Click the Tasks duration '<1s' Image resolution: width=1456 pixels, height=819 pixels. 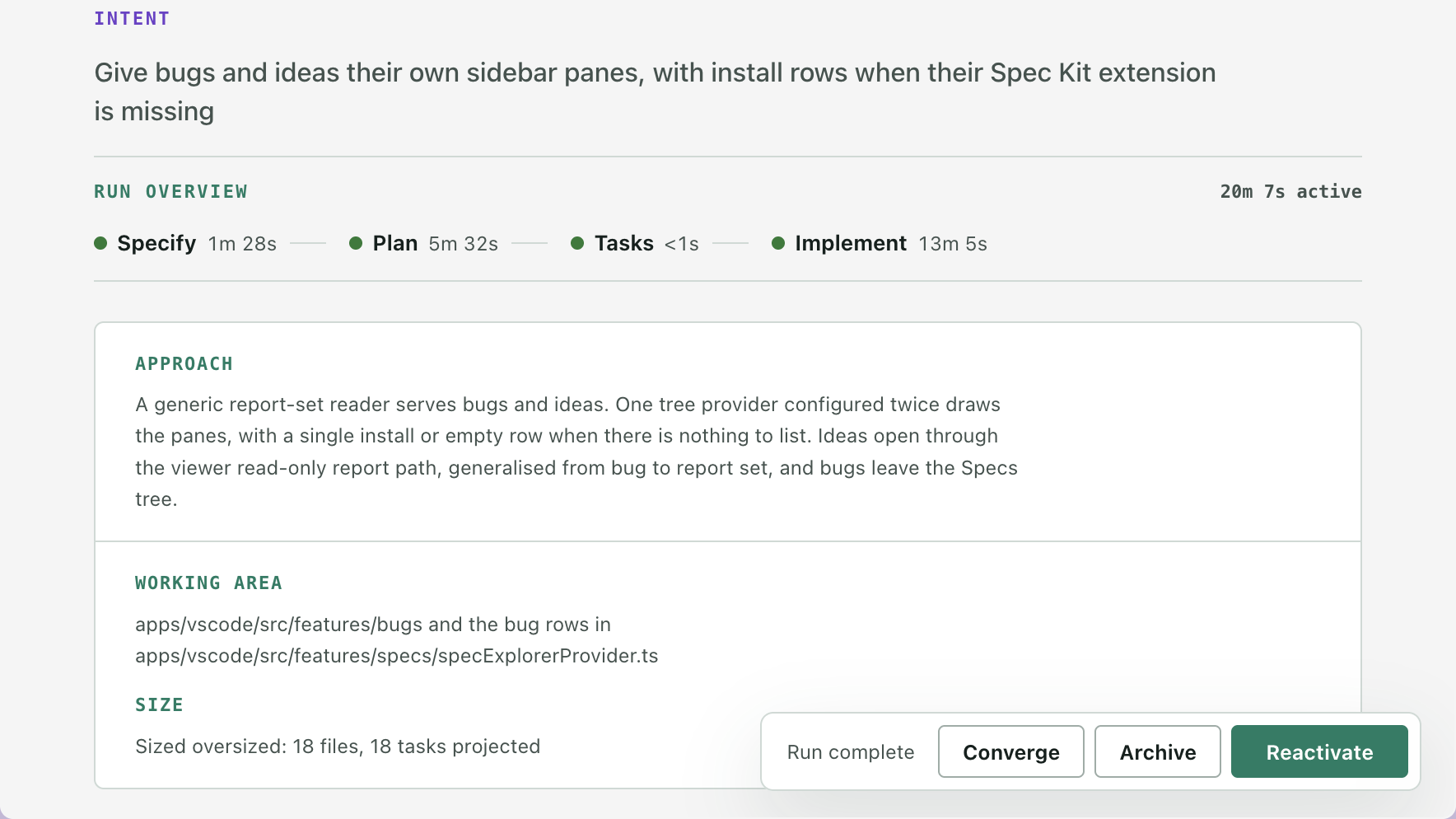click(682, 244)
